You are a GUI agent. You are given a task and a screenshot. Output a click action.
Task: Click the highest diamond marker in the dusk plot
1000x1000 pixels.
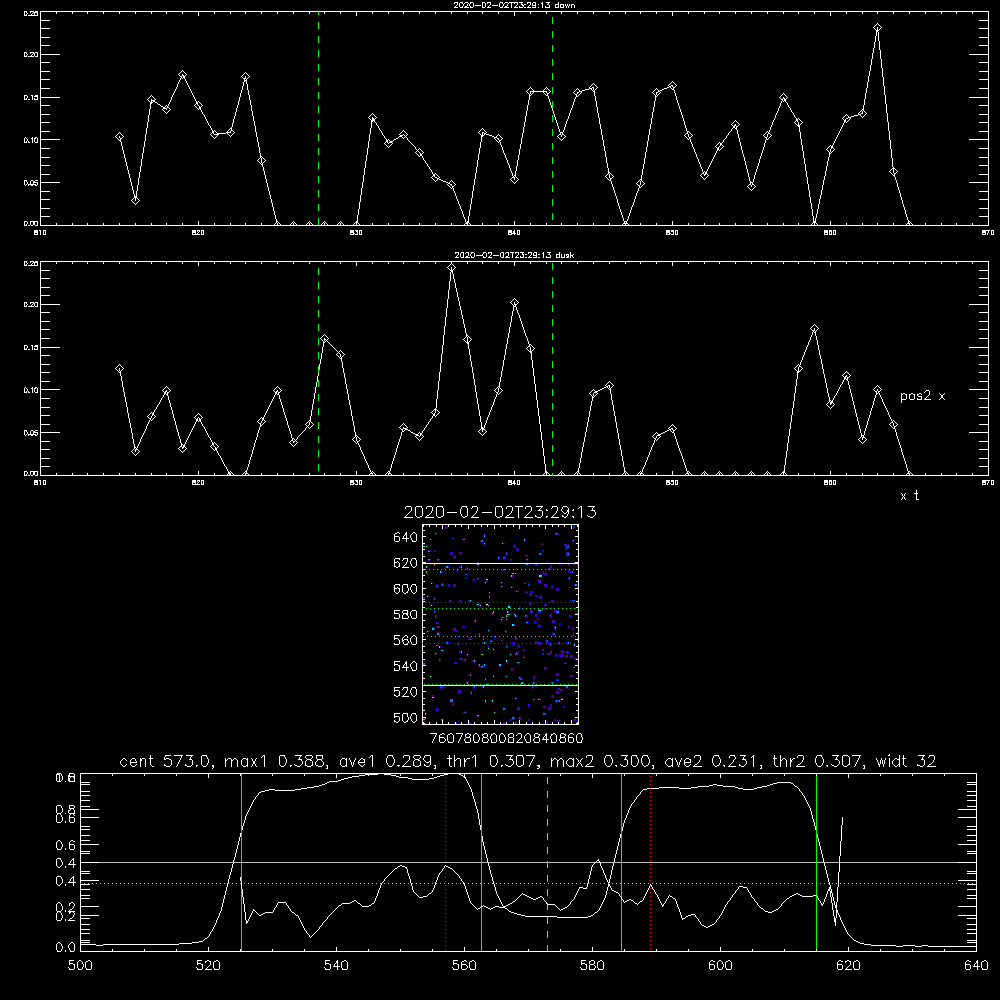(452, 268)
